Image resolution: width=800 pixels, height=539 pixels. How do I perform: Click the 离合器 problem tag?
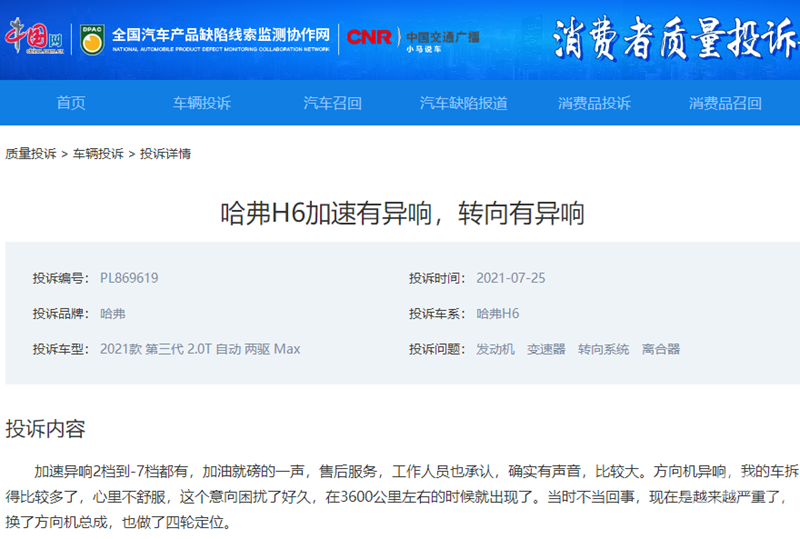[661, 349]
